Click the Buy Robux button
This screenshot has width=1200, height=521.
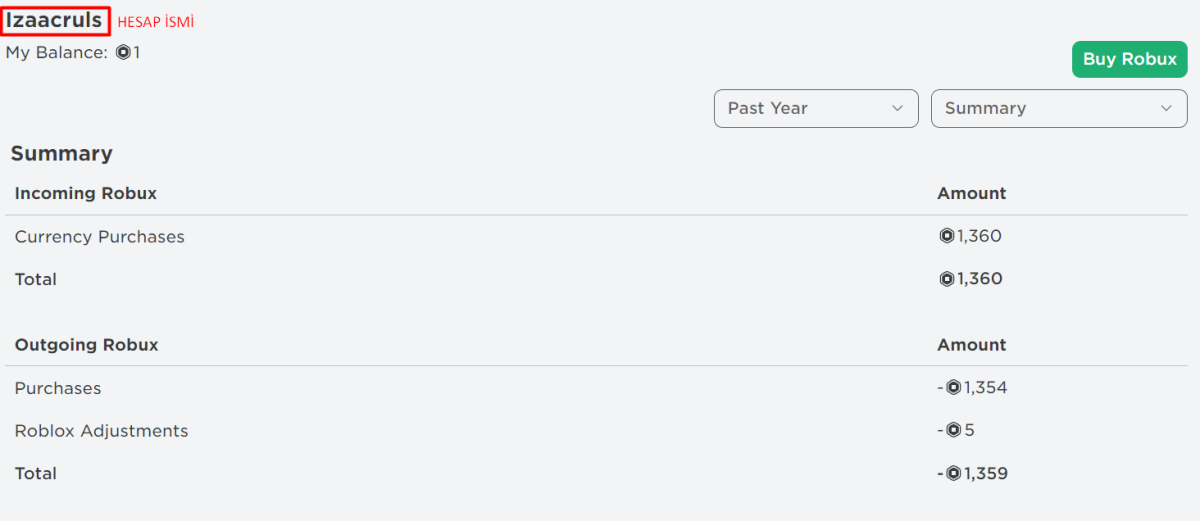(x=1129, y=59)
